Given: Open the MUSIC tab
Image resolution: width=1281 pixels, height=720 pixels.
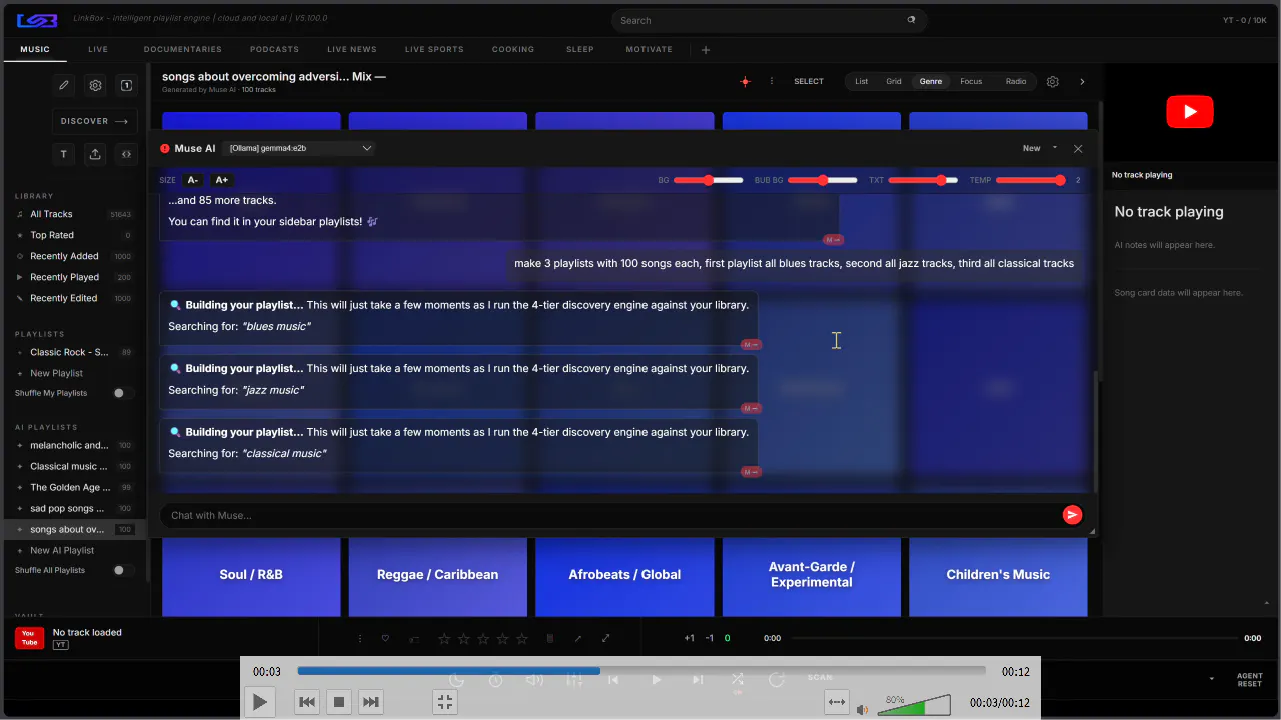Looking at the screenshot, I should tap(35, 50).
